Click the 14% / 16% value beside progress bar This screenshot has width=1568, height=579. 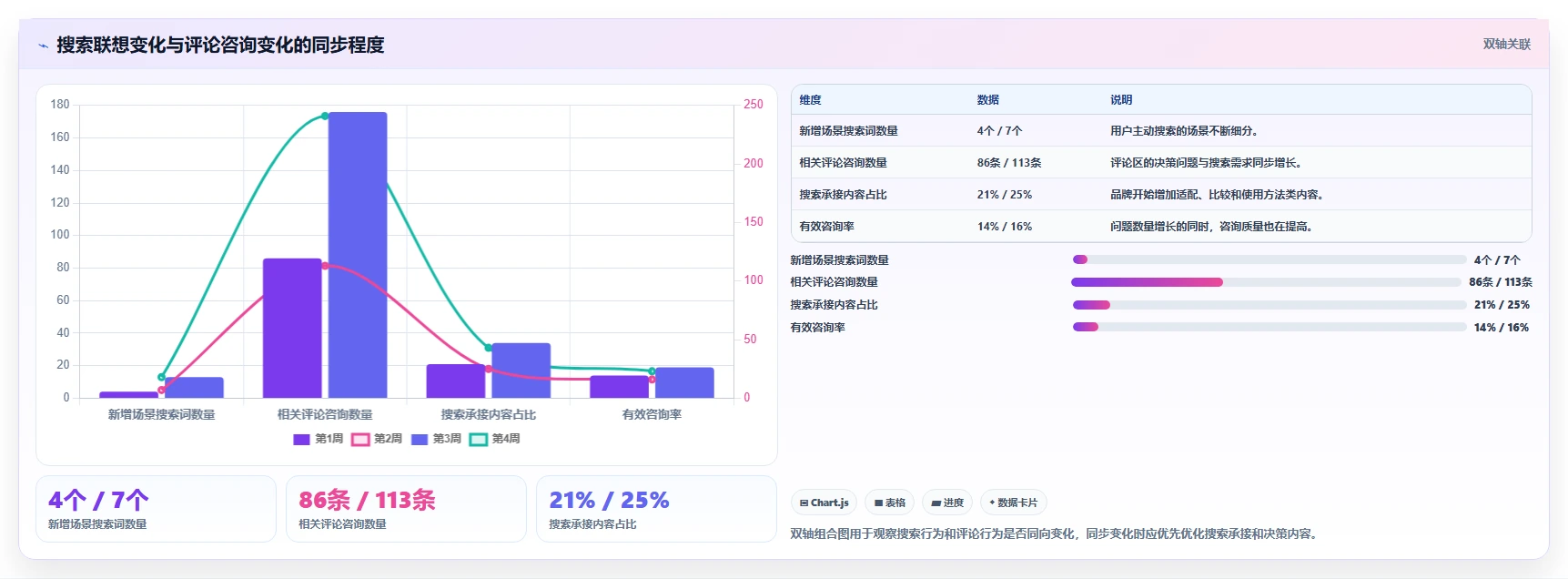(1502, 328)
